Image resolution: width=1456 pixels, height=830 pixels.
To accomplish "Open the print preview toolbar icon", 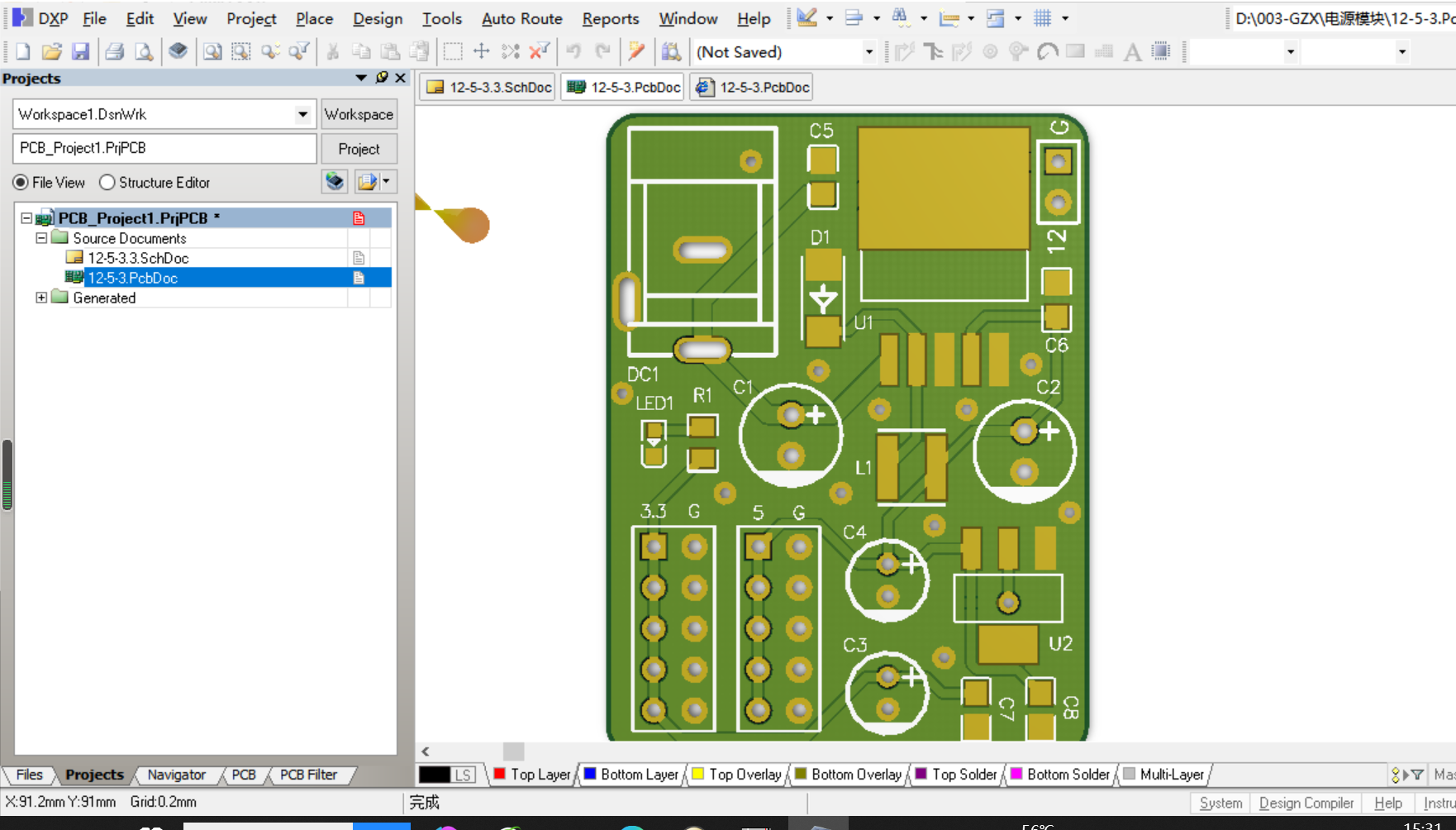I will point(144,52).
